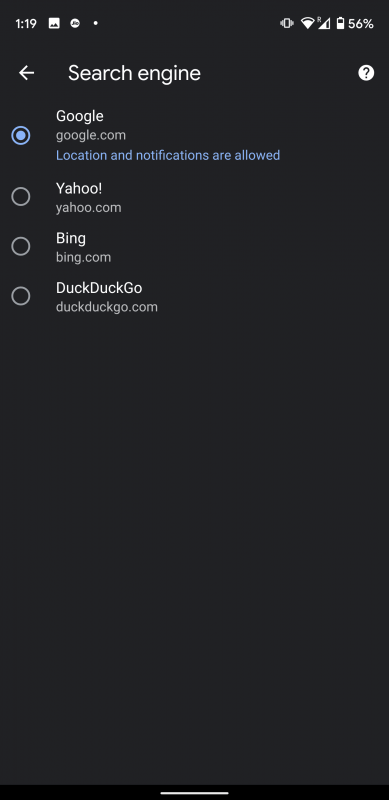
Task: Tap the battery icon in status bar
Action: coord(341,23)
